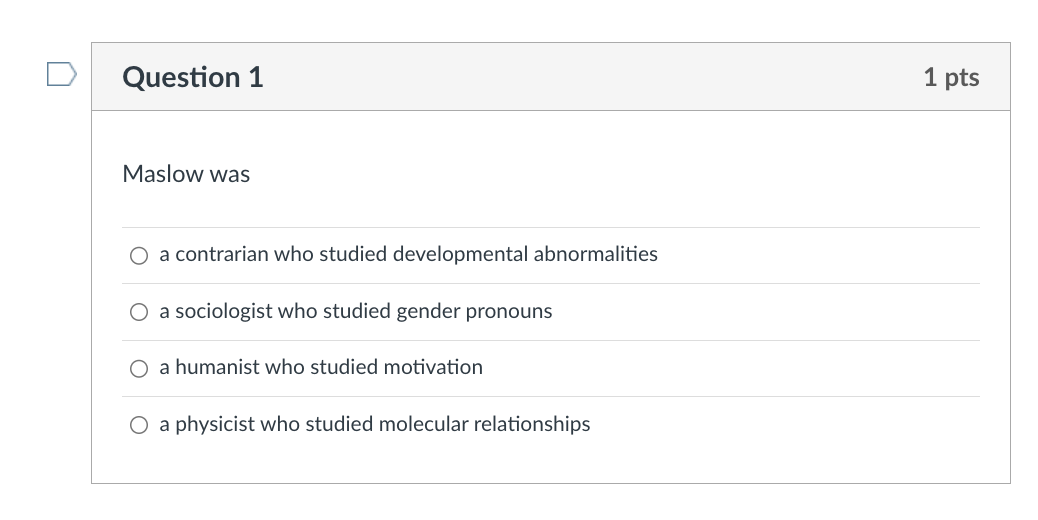The width and height of the screenshot is (1038, 520).
Task: Click the word "abnormalities" in the first answer
Action: 596,254
